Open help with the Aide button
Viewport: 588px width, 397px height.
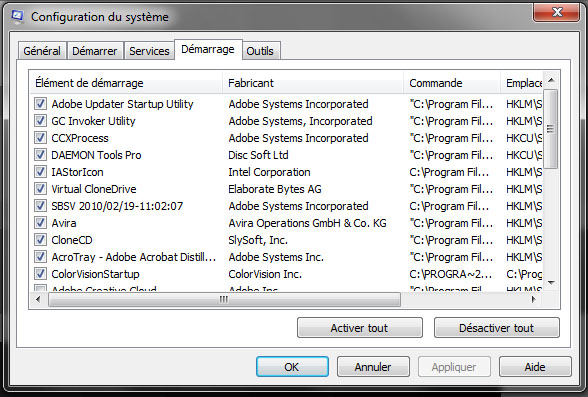tap(535, 366)
